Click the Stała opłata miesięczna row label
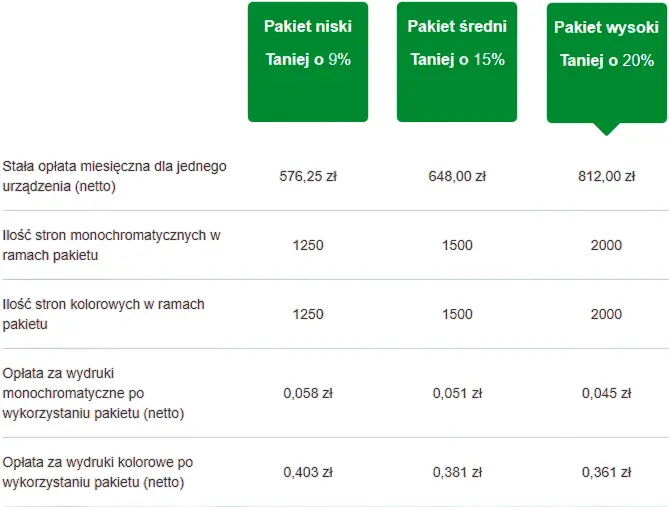 [115, 176]
